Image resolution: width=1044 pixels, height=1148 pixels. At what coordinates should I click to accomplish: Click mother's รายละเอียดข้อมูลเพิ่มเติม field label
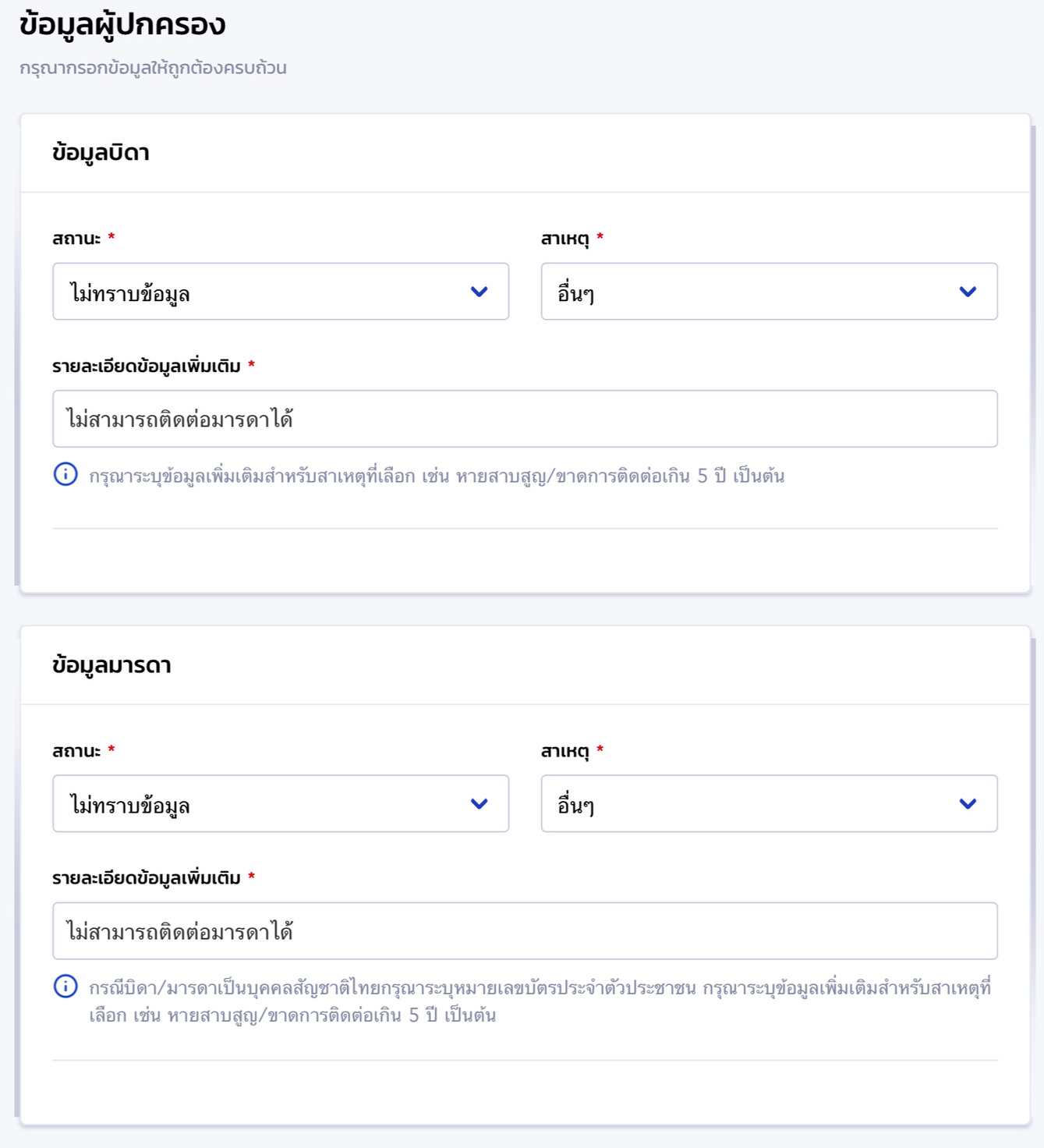click(x=147, y=878)
